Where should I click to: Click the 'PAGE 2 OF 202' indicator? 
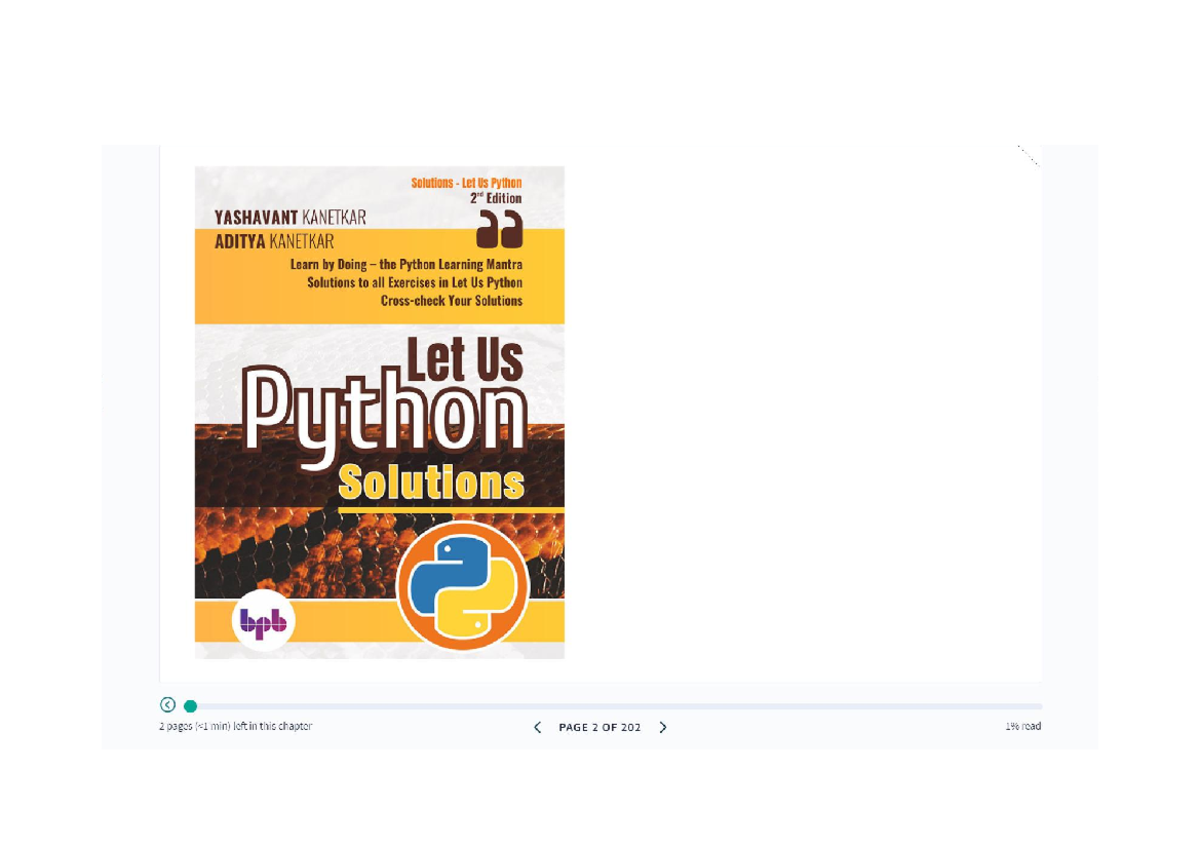[600, 727]
